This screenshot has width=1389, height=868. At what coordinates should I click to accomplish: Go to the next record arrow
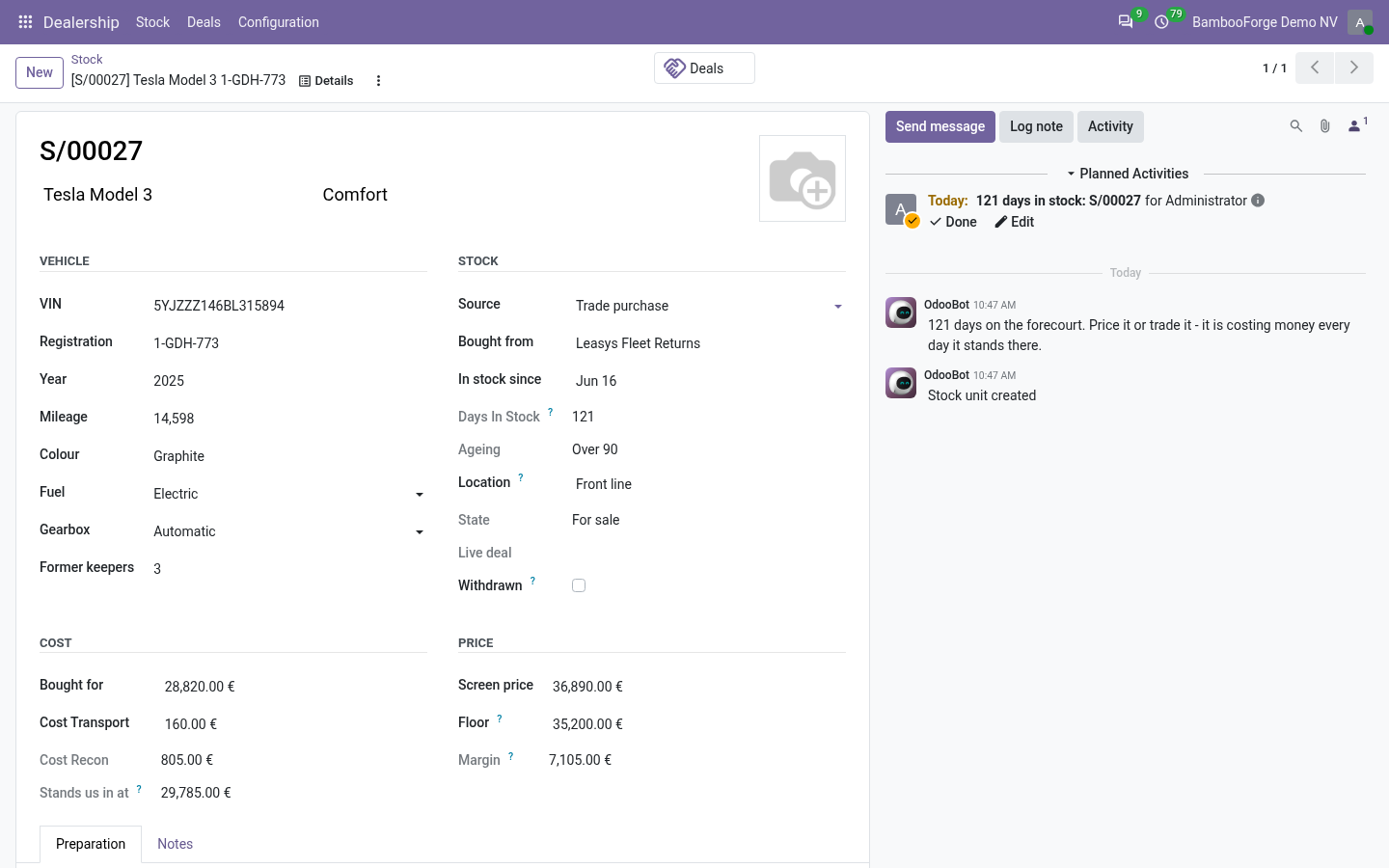(1354, 68)
